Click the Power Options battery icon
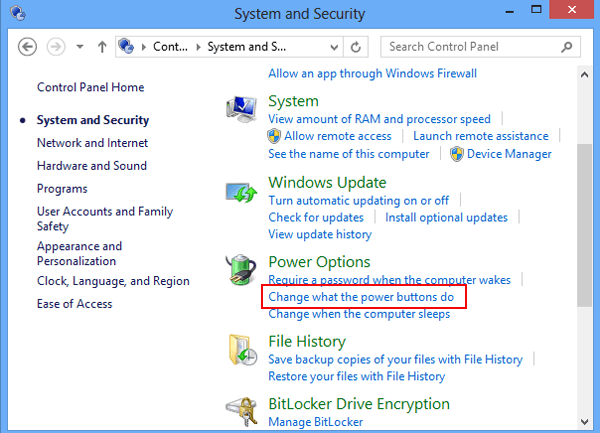 click(241, 270)
